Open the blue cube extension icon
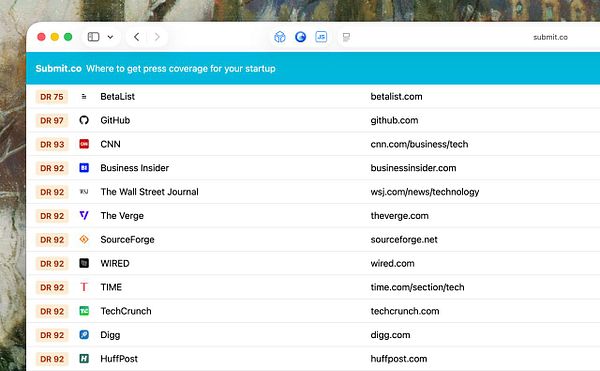The height and width of the screenshot is (371, 600). pos(280,37)
